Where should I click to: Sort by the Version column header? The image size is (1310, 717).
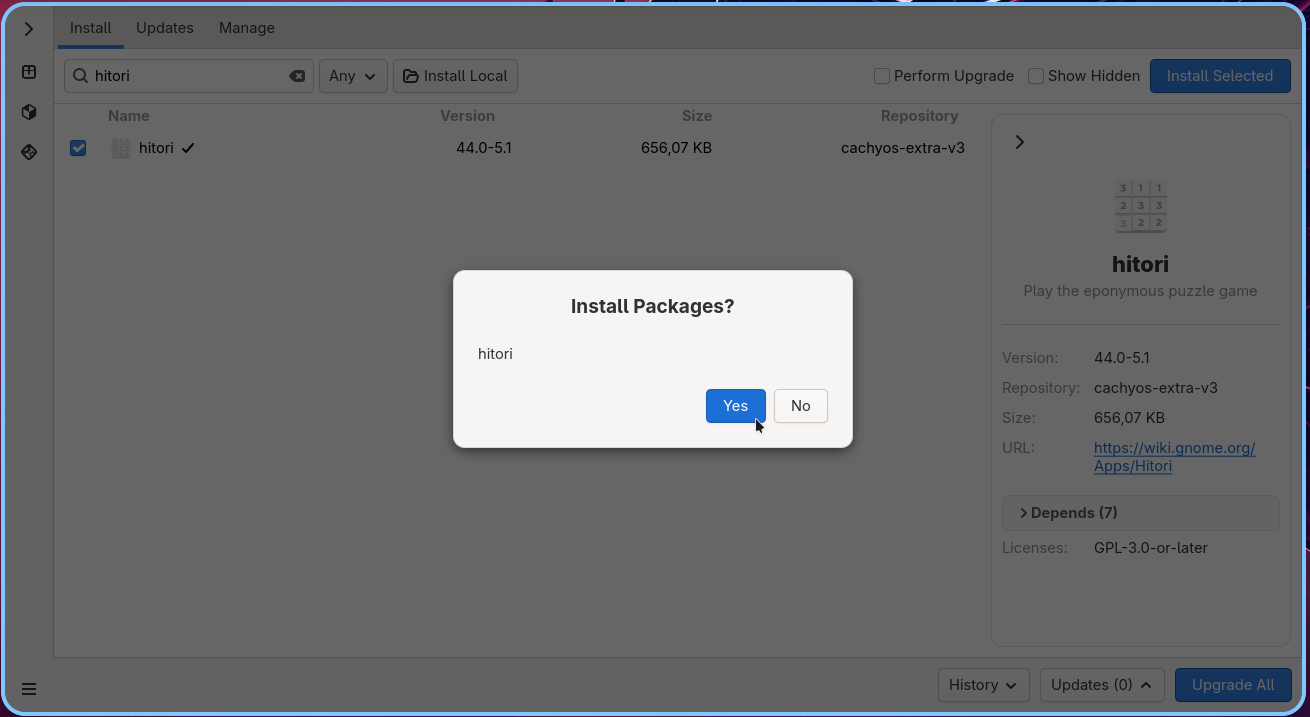(x=467, y=116)
